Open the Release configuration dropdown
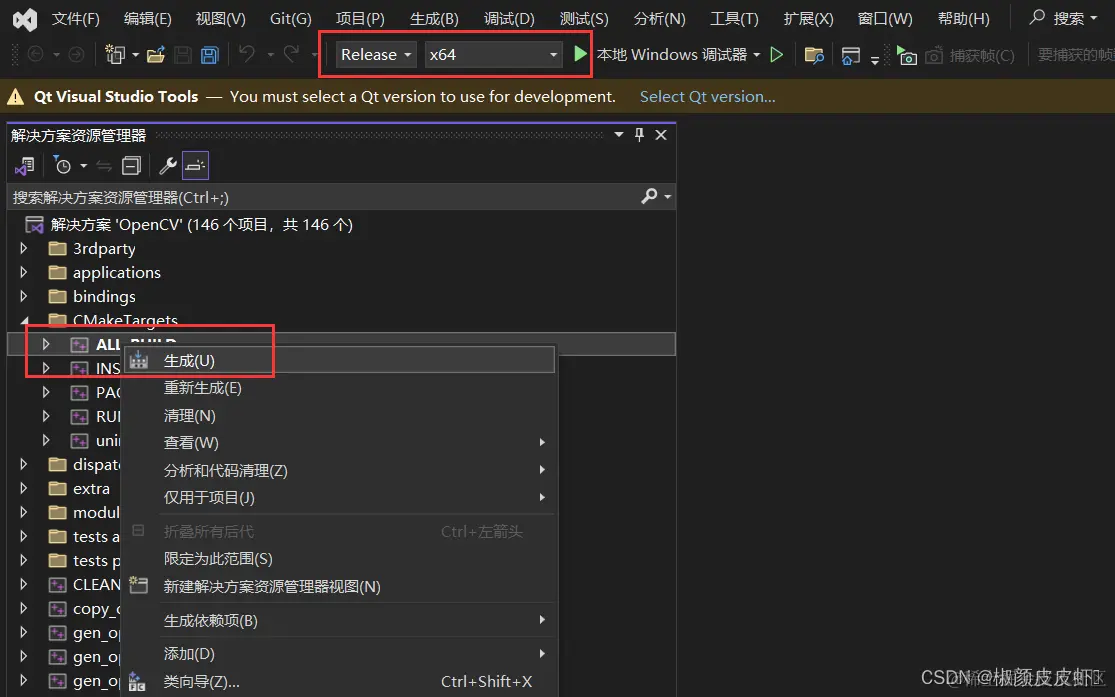The height and width of the screenshot is (697, 1115). [376, 55]
